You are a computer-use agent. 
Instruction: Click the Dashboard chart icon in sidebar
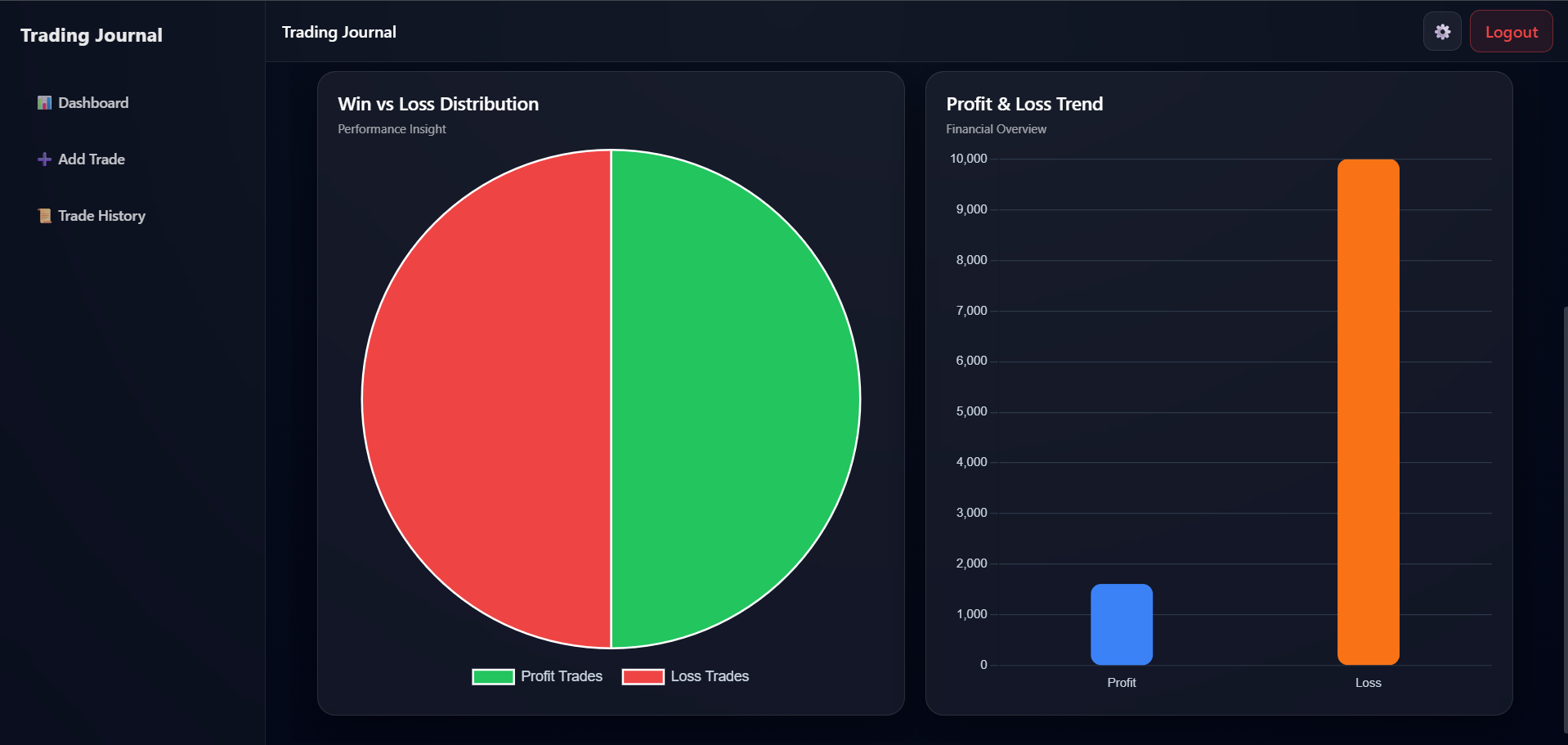coord(44,103)
